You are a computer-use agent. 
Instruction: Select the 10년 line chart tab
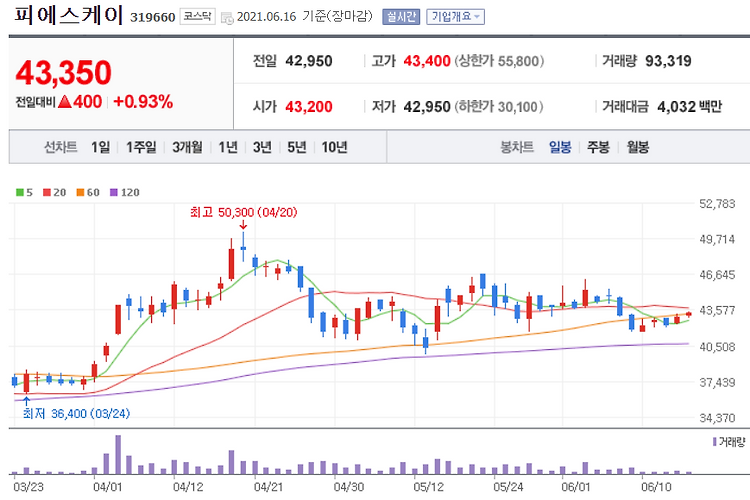click(x=334, y=147)
